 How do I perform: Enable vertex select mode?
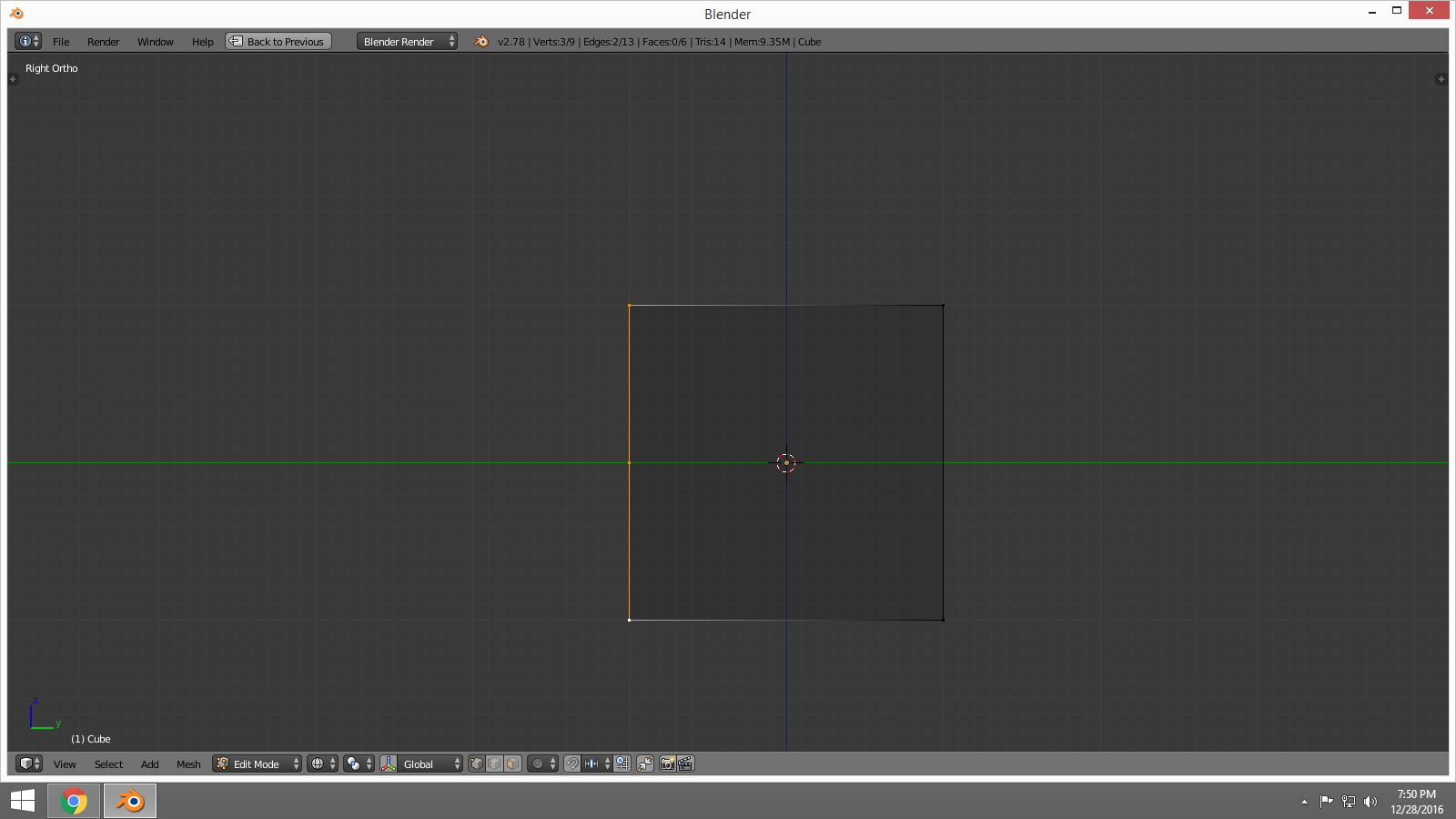tap(477, 763)
